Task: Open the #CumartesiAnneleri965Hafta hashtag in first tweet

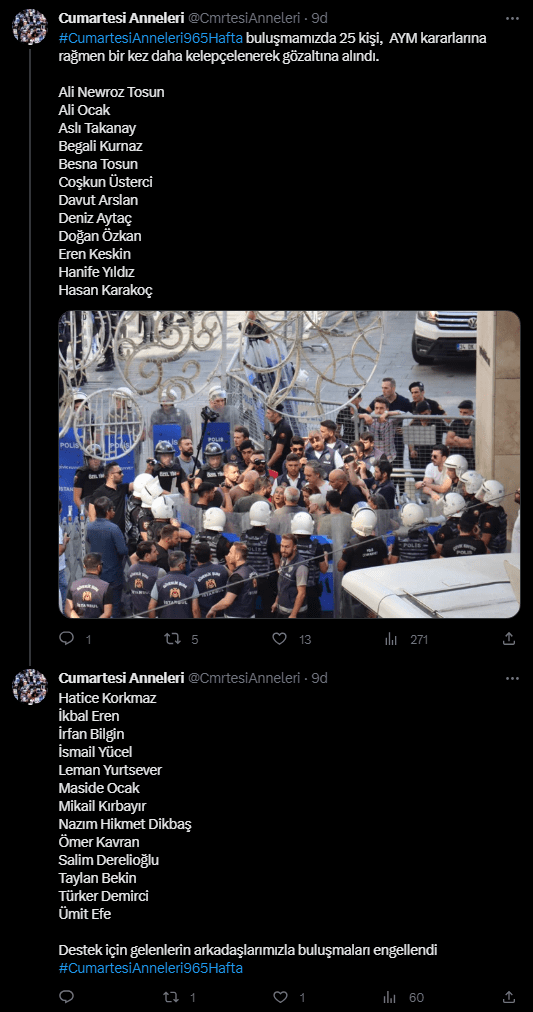Action: [x=150, y=38]
